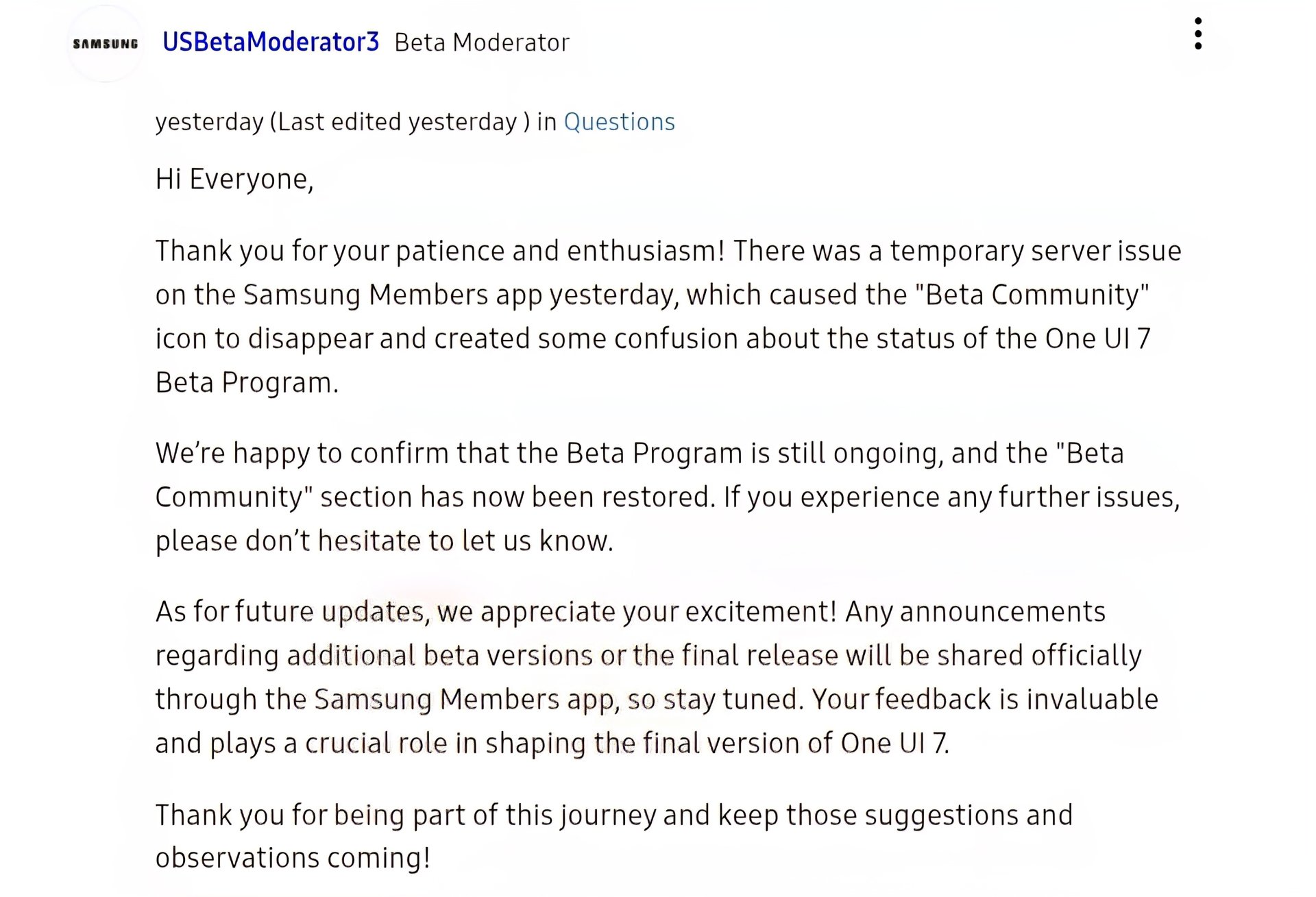
Task: Click the "Hi Everyone," greeting line
Action: click(x=234, y=180)
